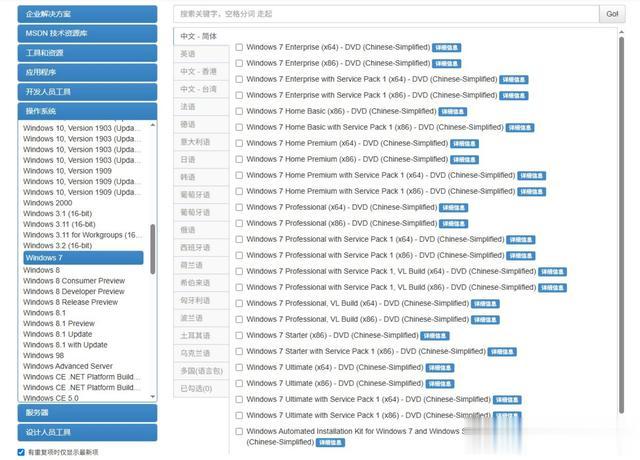Image resolution: width=640 pixels, height=460 pixels.
Task: Open the 中文 - 香港 language tab
Action: pyautogui.click(x=201, y=71)
